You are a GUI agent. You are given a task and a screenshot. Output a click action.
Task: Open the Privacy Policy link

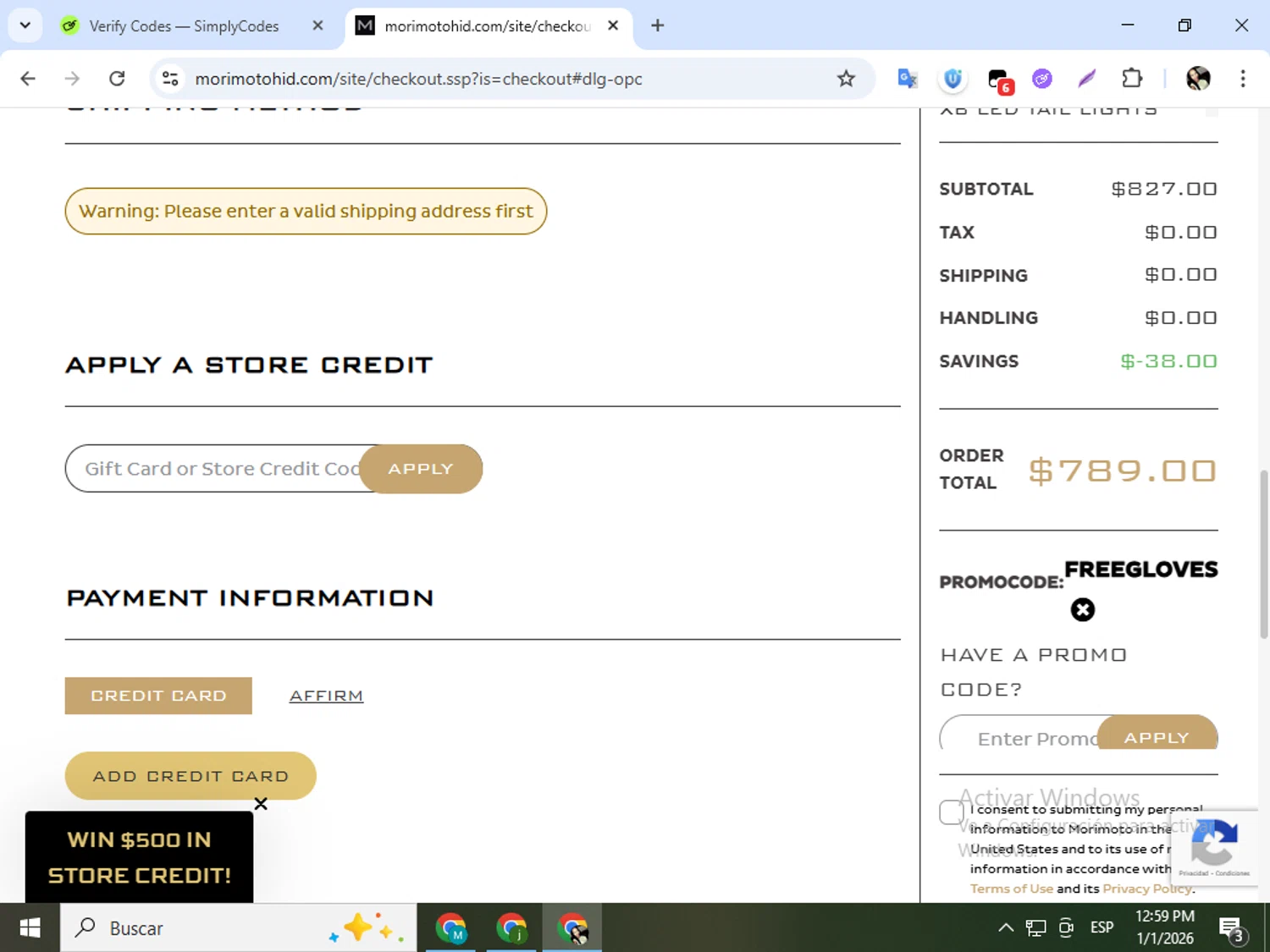1146,889
